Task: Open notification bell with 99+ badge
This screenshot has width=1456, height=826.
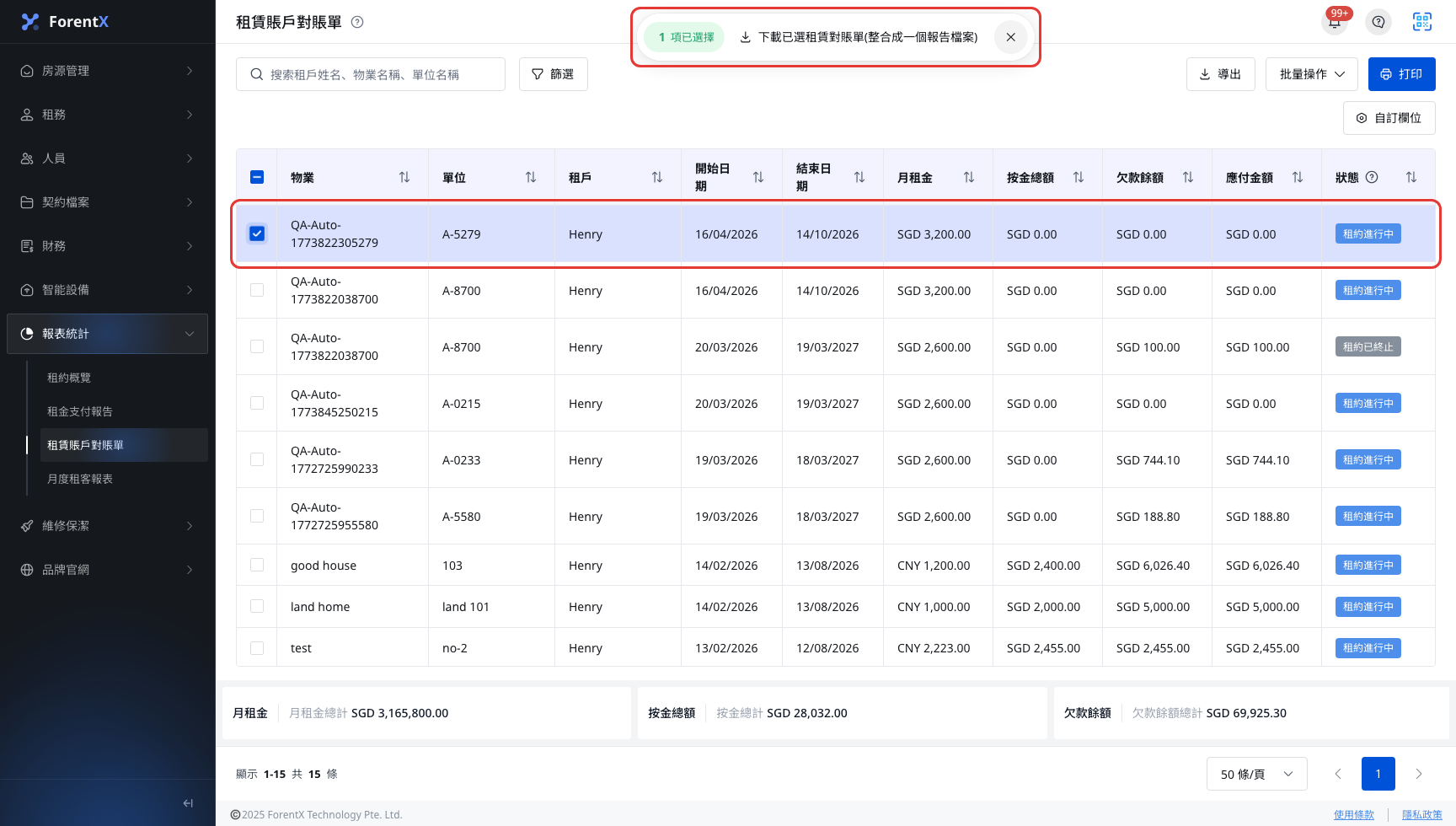Action: pyautogui.click(x=1335, y=22)
